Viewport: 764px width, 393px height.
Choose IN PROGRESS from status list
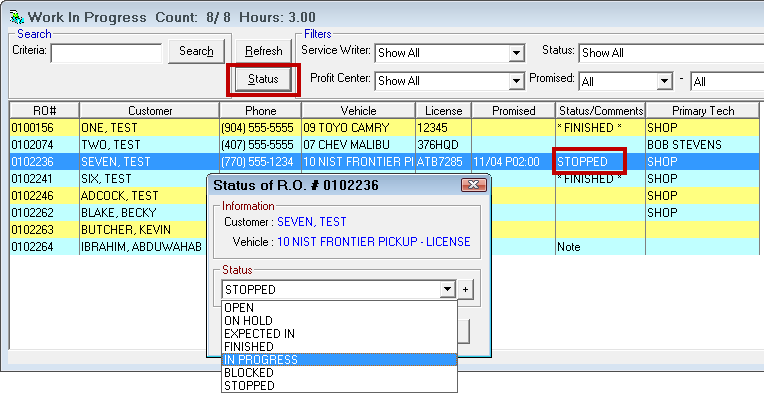[x=340, y=360]
